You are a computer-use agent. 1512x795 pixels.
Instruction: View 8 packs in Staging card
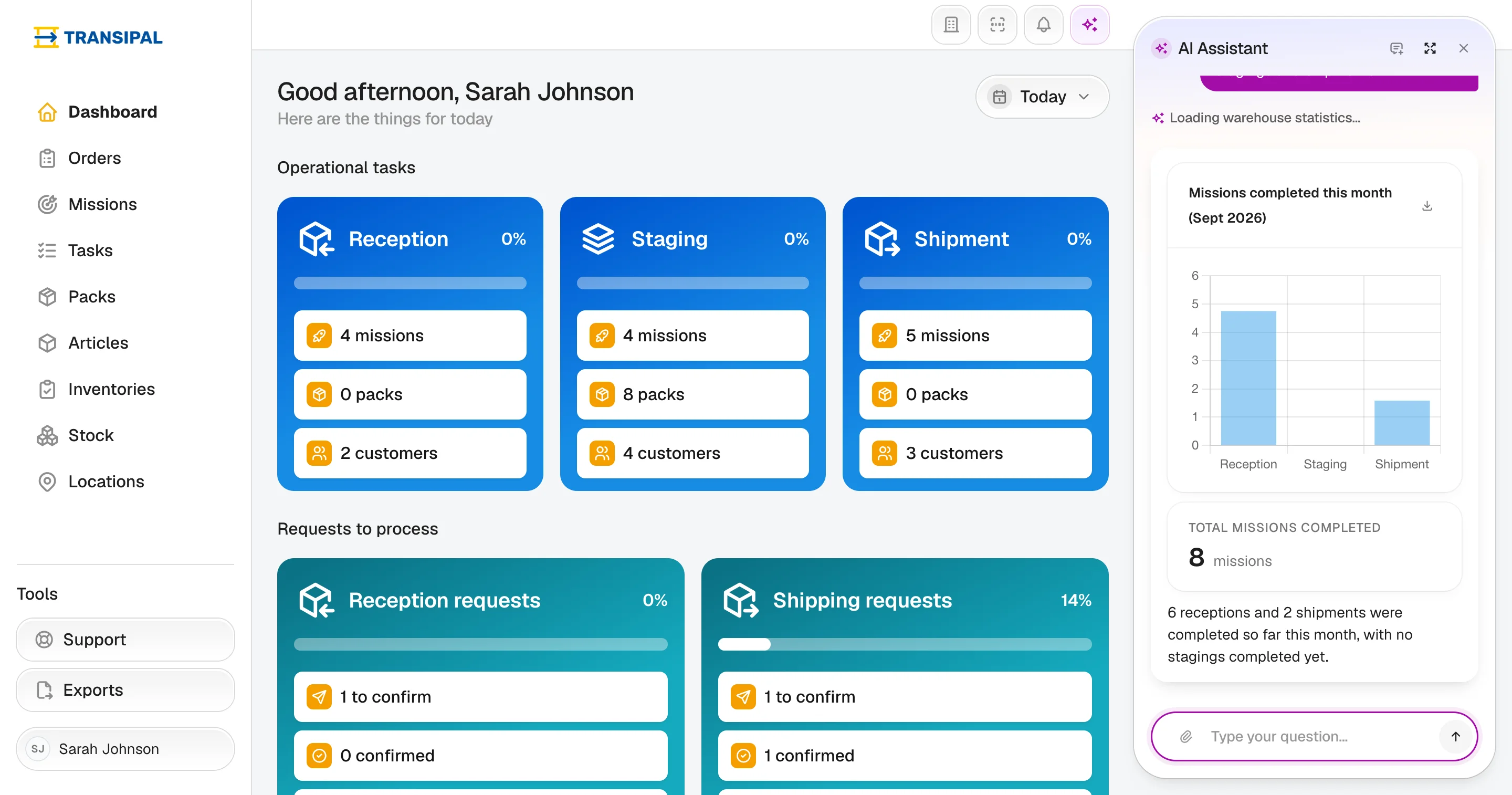(x=692, y=394)
